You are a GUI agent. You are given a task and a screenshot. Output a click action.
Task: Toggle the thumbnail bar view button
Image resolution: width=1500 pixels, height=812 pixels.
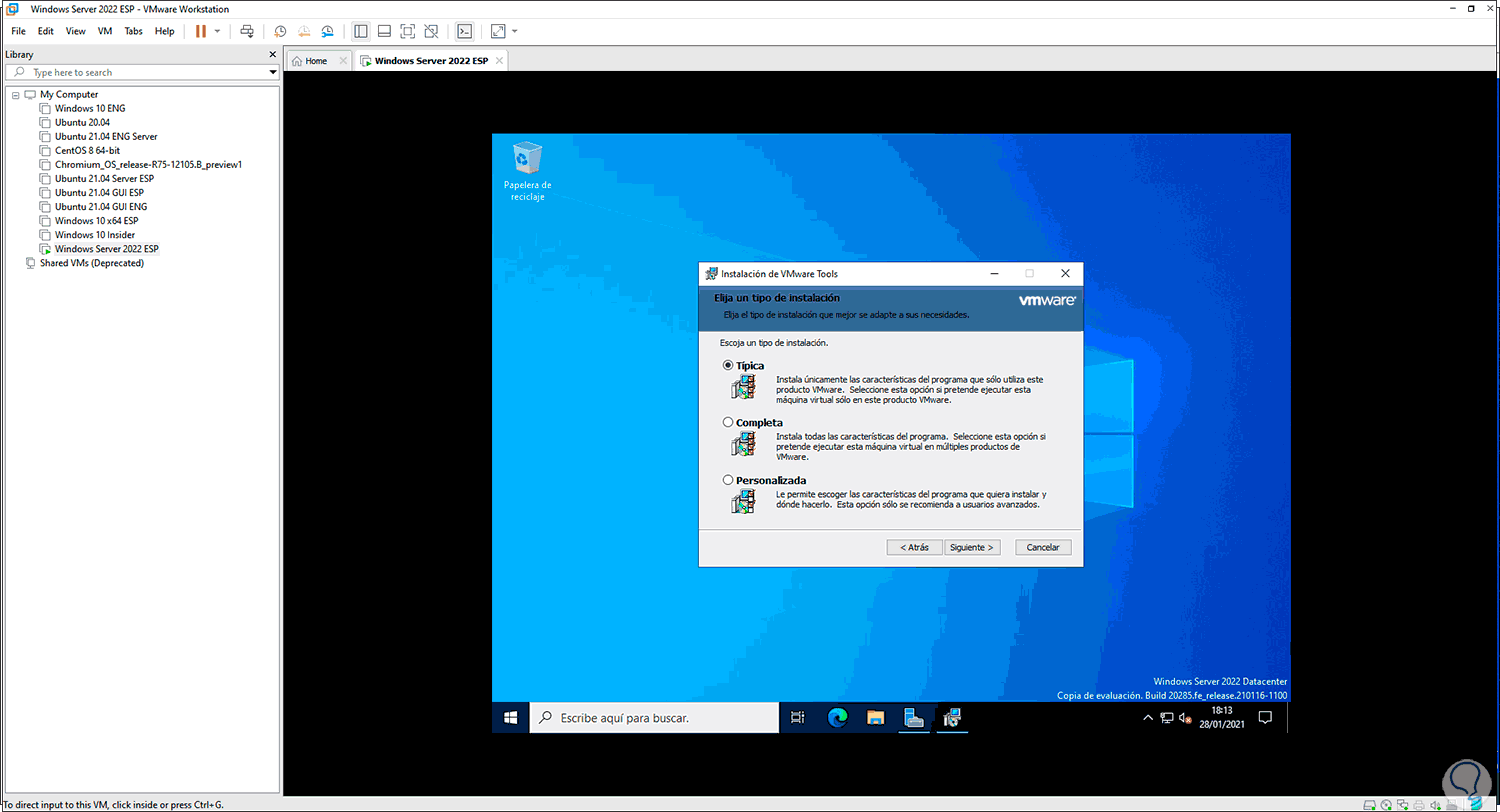(x=384, y=31)
